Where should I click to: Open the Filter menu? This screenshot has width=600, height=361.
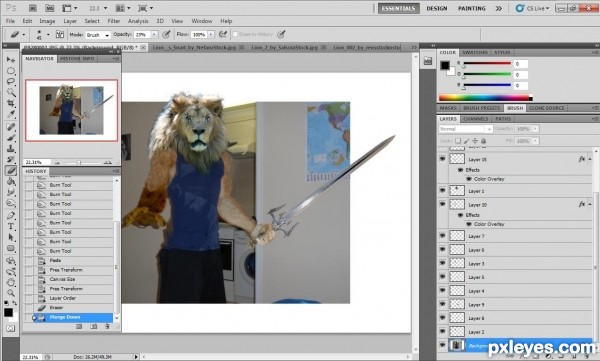pos(114,21)
